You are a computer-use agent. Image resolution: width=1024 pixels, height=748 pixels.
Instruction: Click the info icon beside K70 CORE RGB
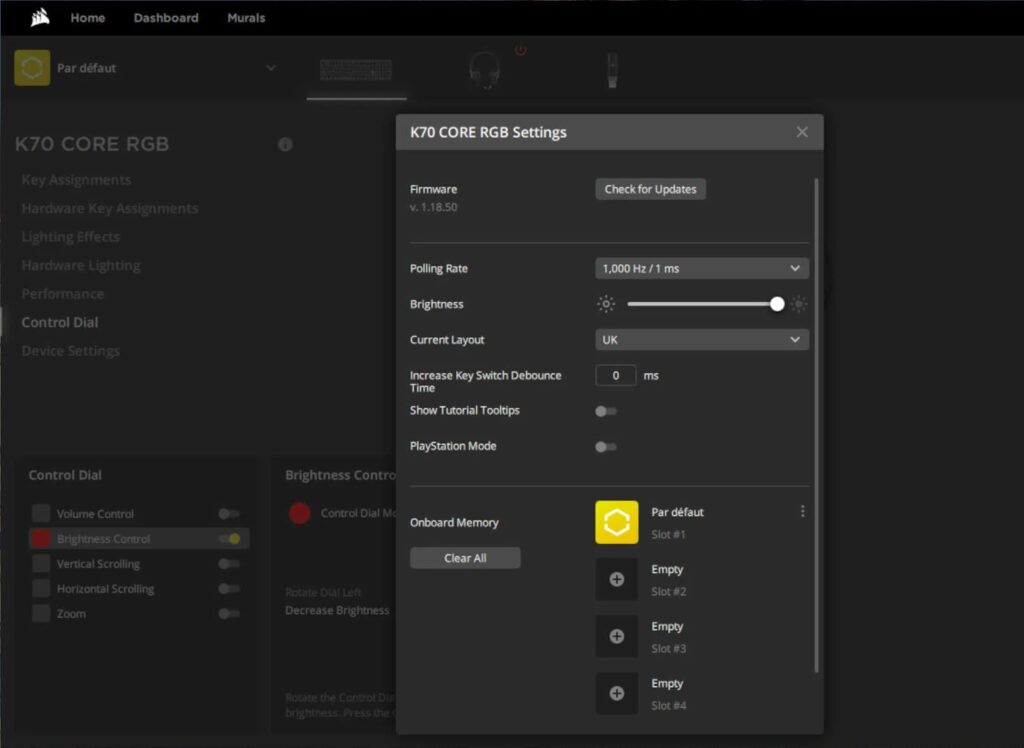coord(285,145)
